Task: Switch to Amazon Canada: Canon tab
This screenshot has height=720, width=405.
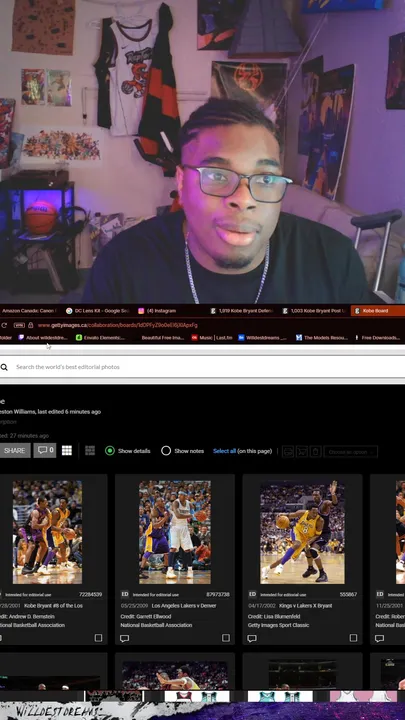Action: tap(29, 311)
